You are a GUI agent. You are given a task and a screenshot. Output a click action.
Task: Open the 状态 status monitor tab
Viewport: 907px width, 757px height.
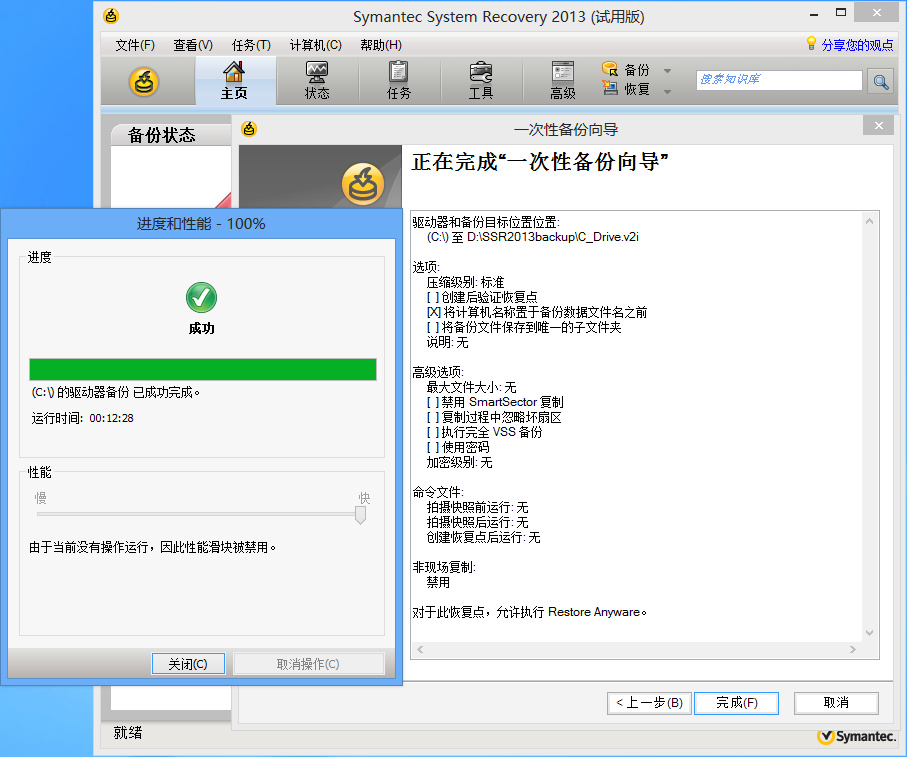317,80
